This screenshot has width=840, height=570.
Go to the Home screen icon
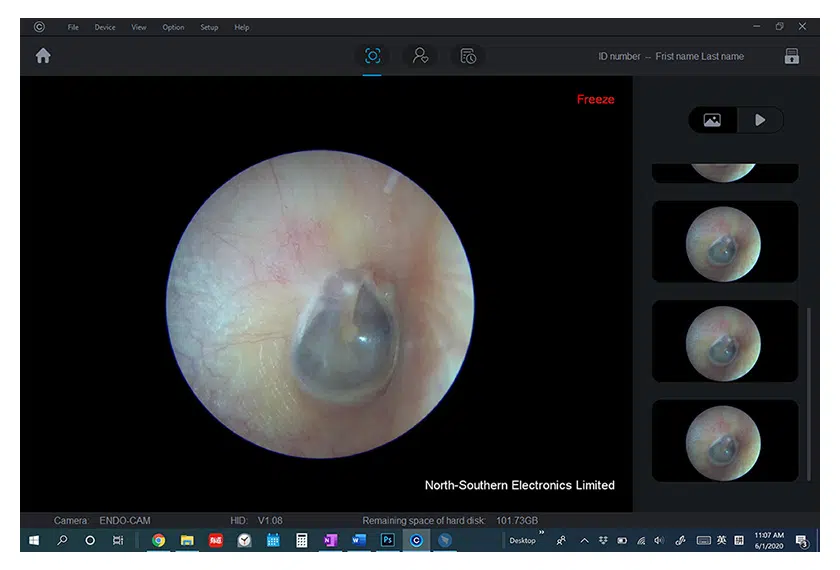pos(43,57)
